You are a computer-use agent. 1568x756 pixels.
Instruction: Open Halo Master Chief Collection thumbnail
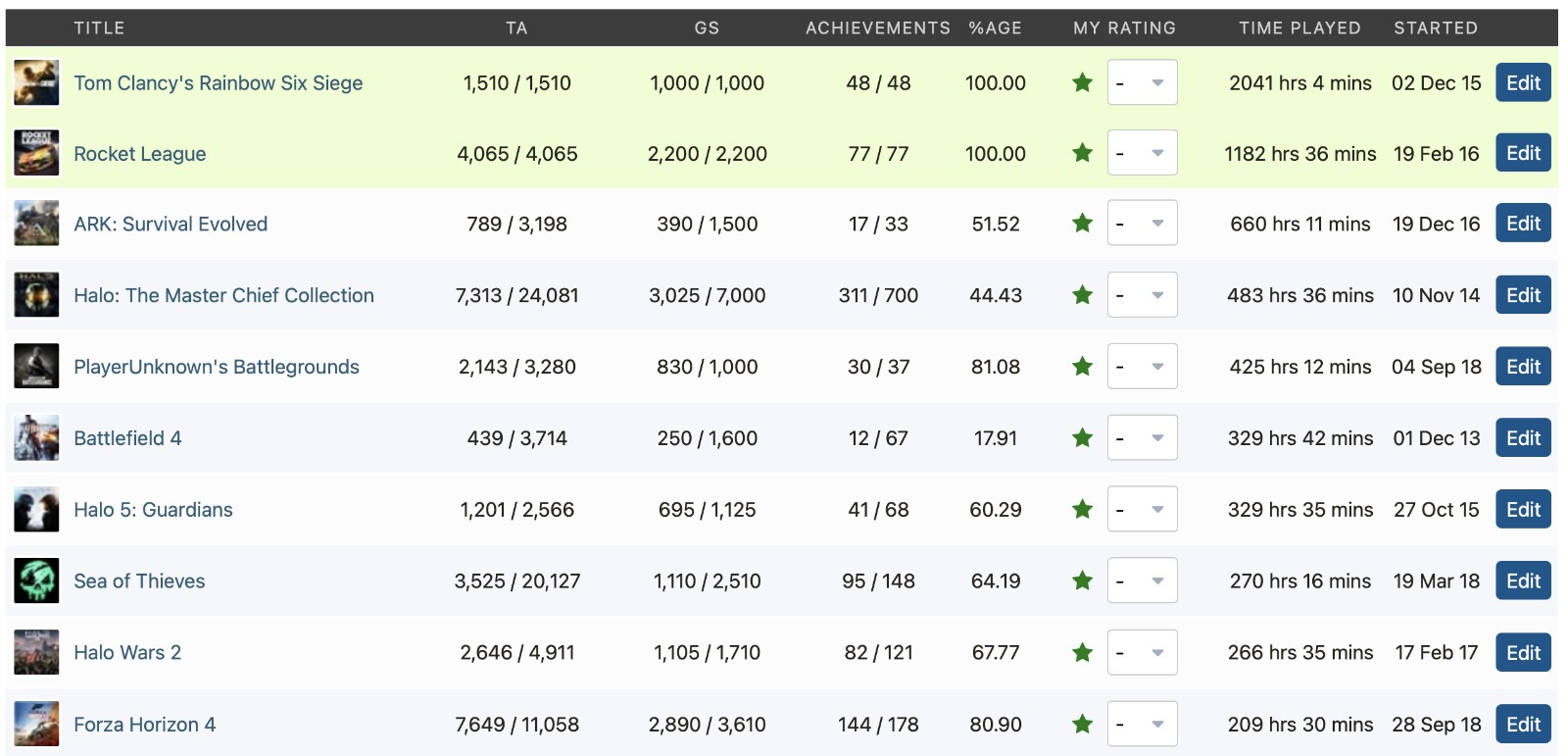[36, 295]
